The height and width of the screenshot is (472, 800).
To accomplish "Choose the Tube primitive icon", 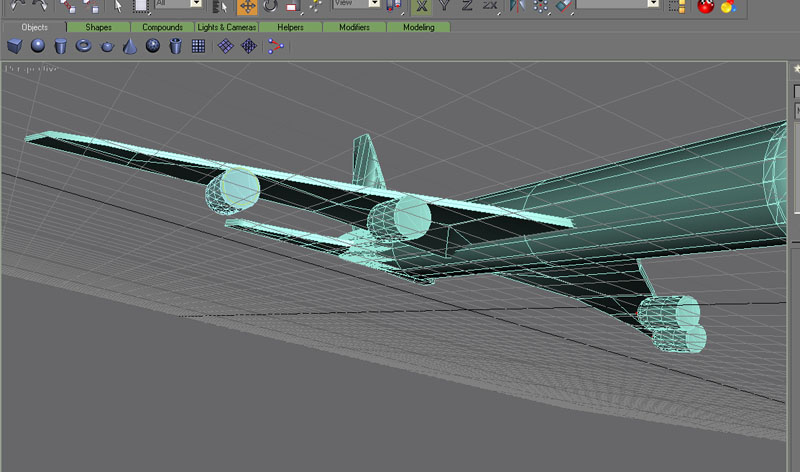I will click(x=176, y=46).
